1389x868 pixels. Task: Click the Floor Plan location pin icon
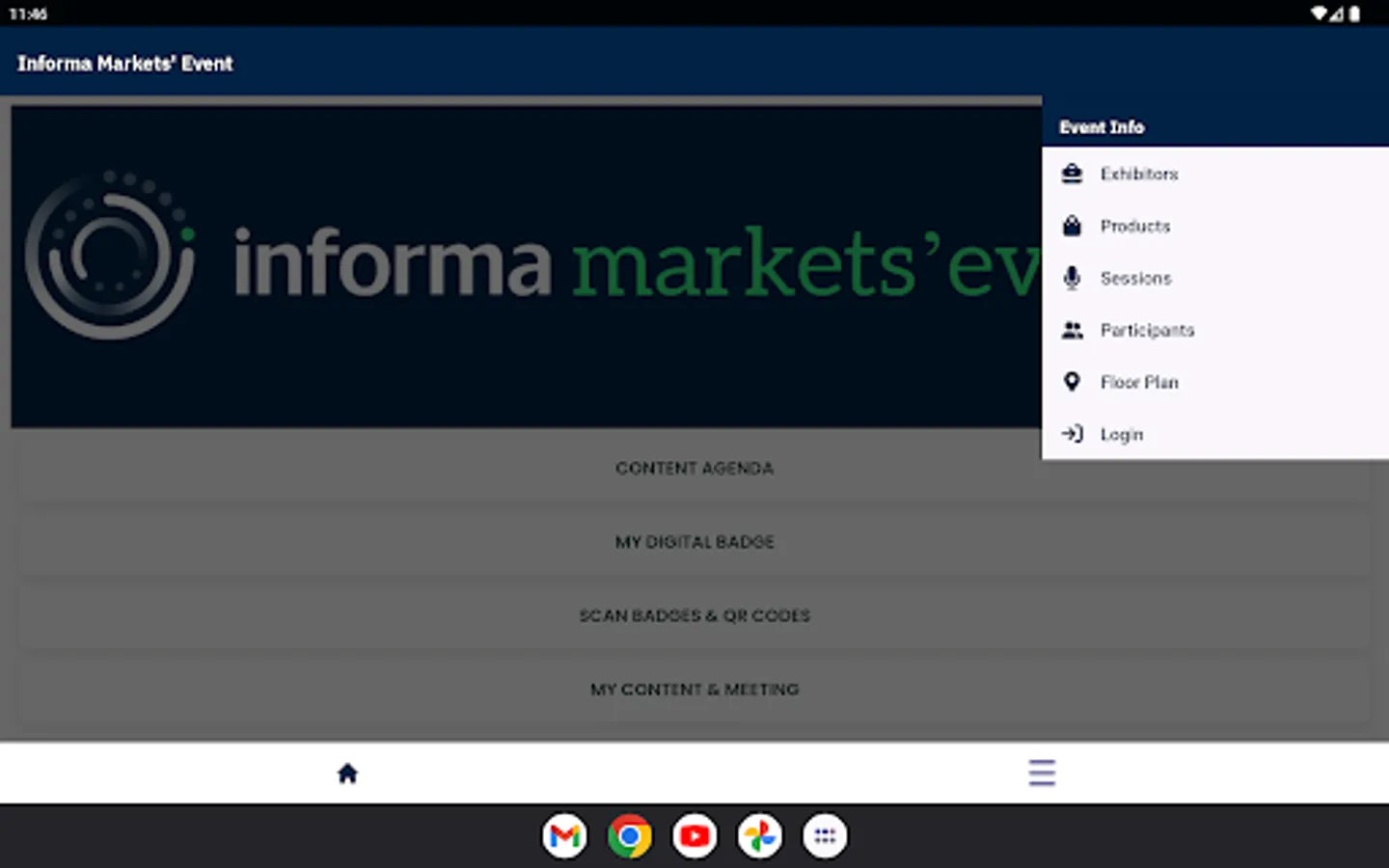coord(1072,382)
